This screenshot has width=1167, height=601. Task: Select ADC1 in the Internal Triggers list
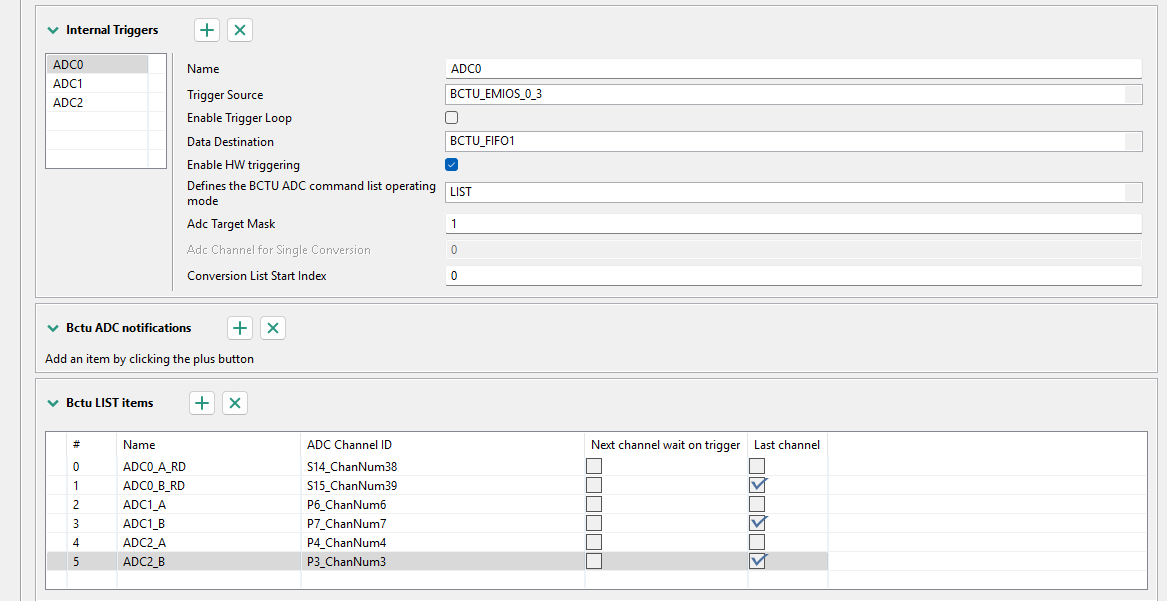coord(97,84)
